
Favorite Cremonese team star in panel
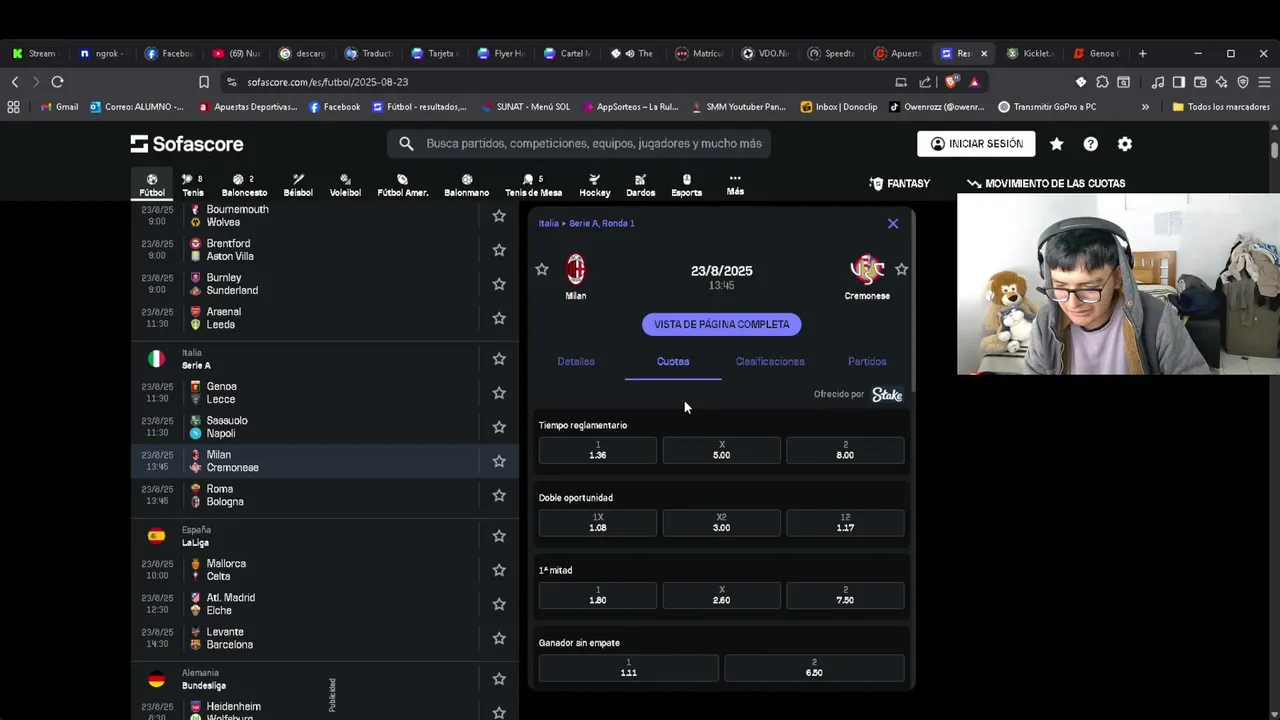tap(902, 269)
